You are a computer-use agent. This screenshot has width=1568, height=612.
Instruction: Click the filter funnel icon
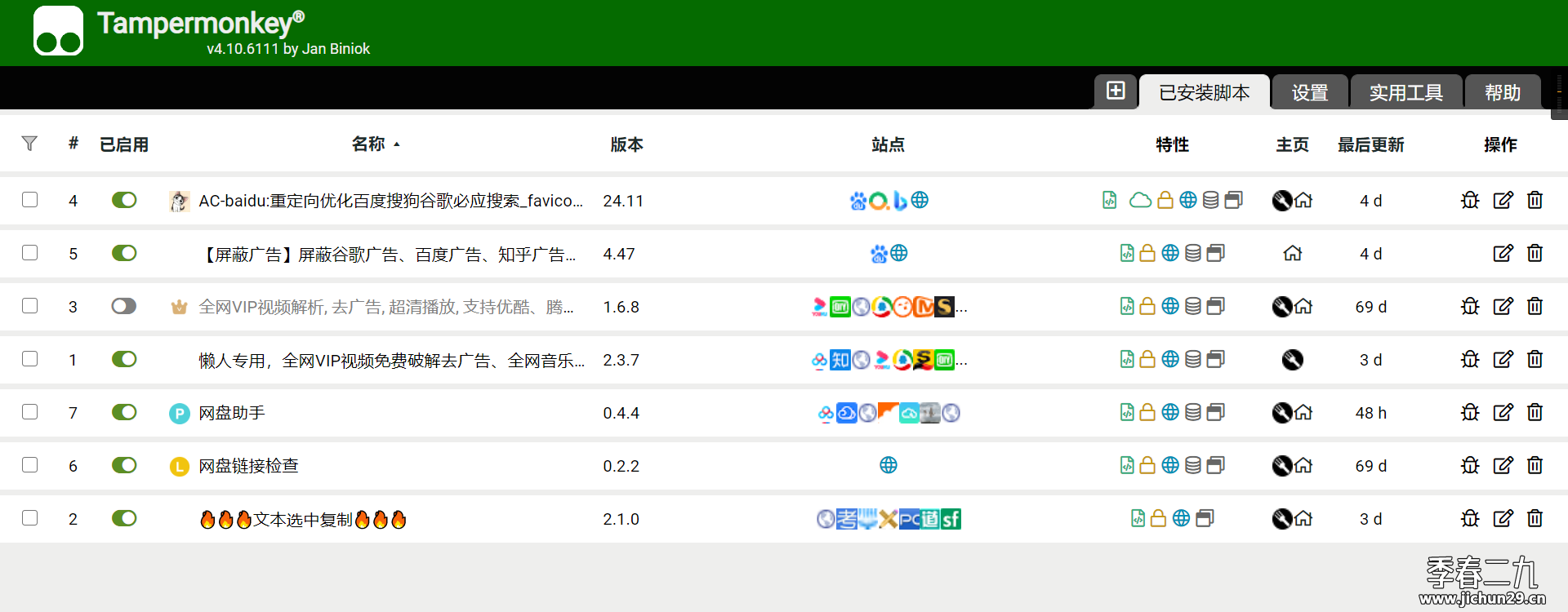pyautogui.click(x=29, y=144)
